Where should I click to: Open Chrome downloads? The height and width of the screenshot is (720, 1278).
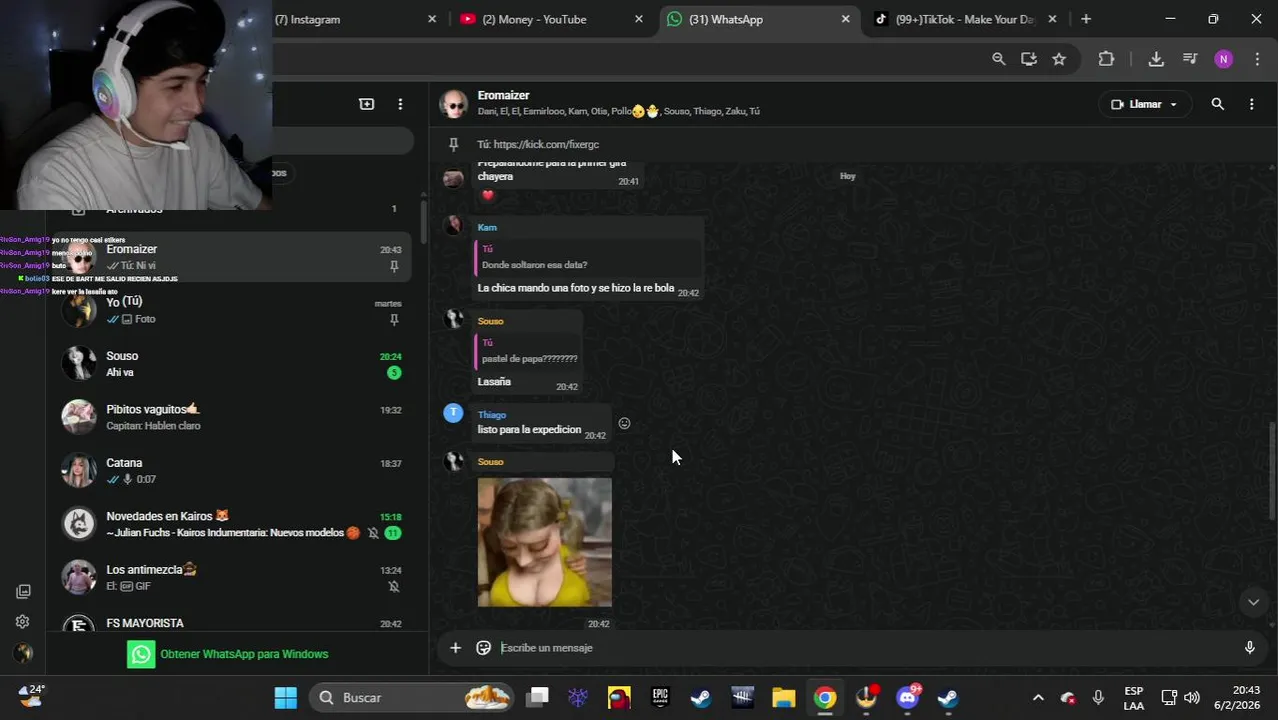(1156, 59)
